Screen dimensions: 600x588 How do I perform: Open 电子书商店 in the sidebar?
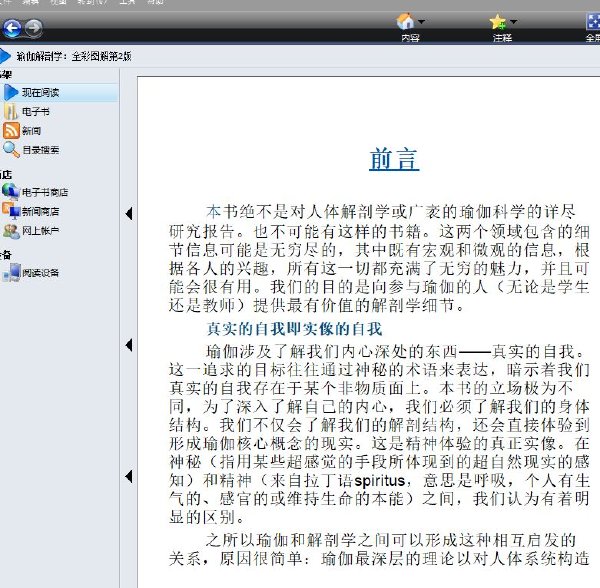[x=35, y=192]
